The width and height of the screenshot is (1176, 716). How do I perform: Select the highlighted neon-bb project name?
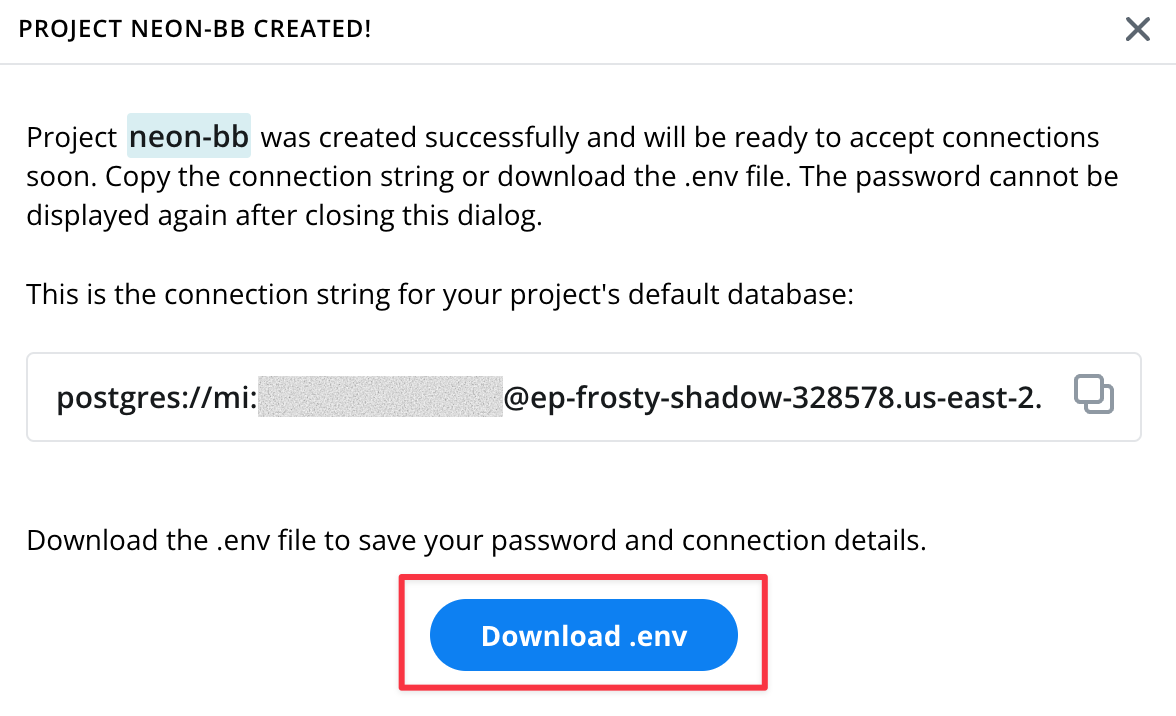pyautogui.click(x=188, y=136)
